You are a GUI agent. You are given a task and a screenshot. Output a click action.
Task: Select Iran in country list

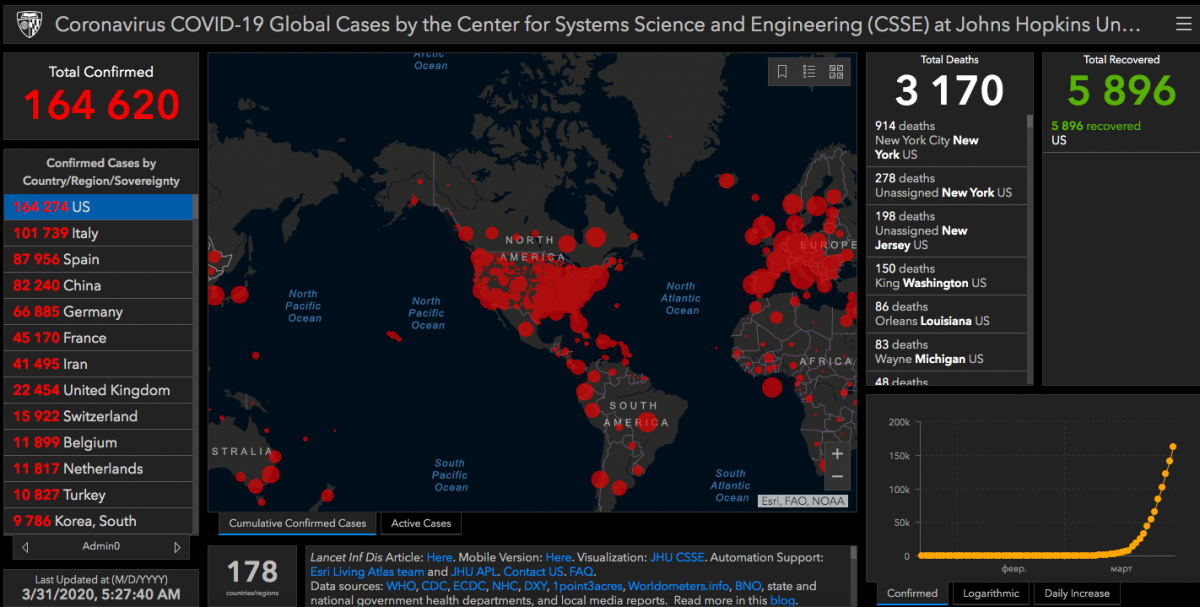[98, 364]
